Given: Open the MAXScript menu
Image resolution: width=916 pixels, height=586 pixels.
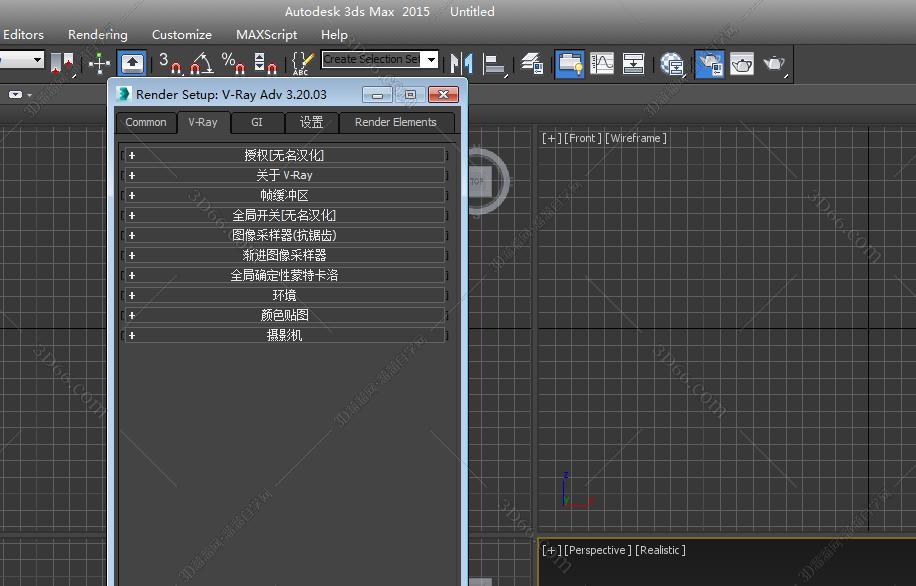Looking at the screenshot, I should 266,34.
